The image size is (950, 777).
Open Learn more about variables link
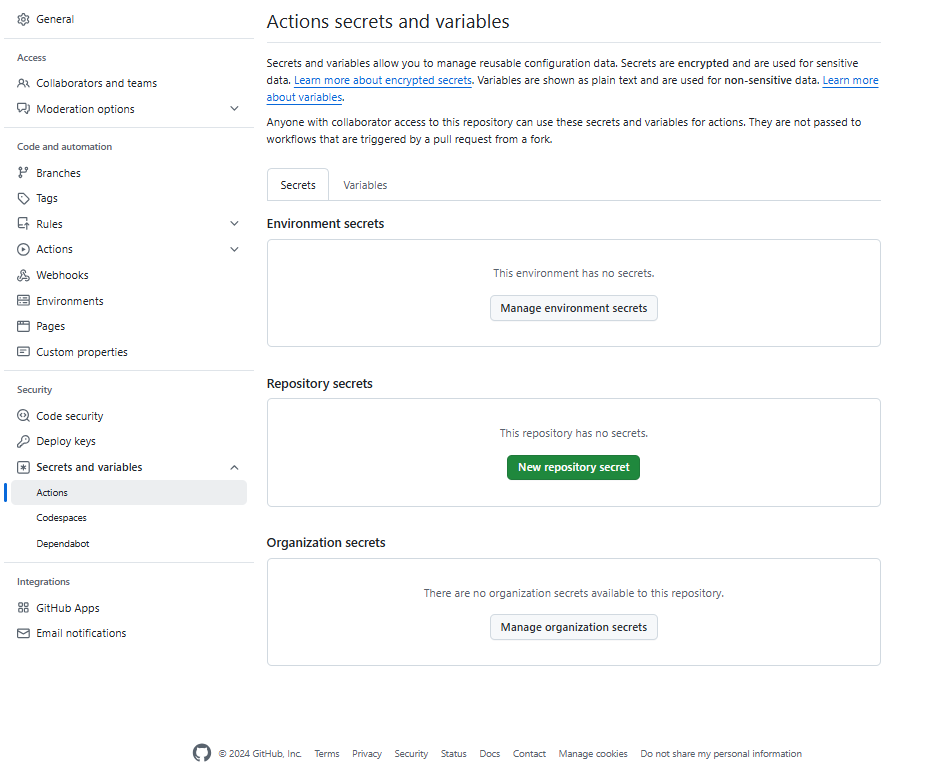(x=850, y=80)
